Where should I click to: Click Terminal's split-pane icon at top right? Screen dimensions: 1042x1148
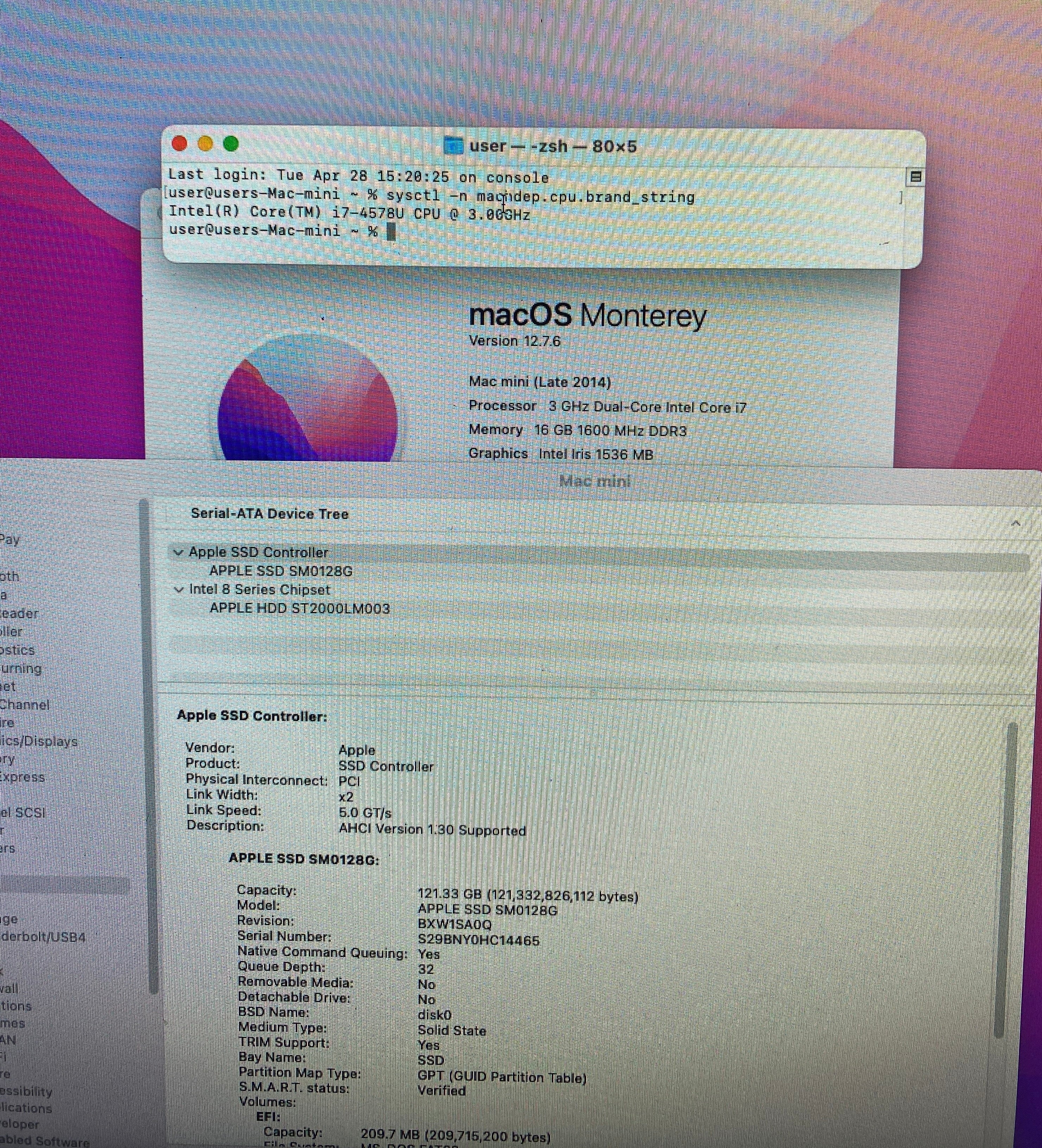coord(915,177)
